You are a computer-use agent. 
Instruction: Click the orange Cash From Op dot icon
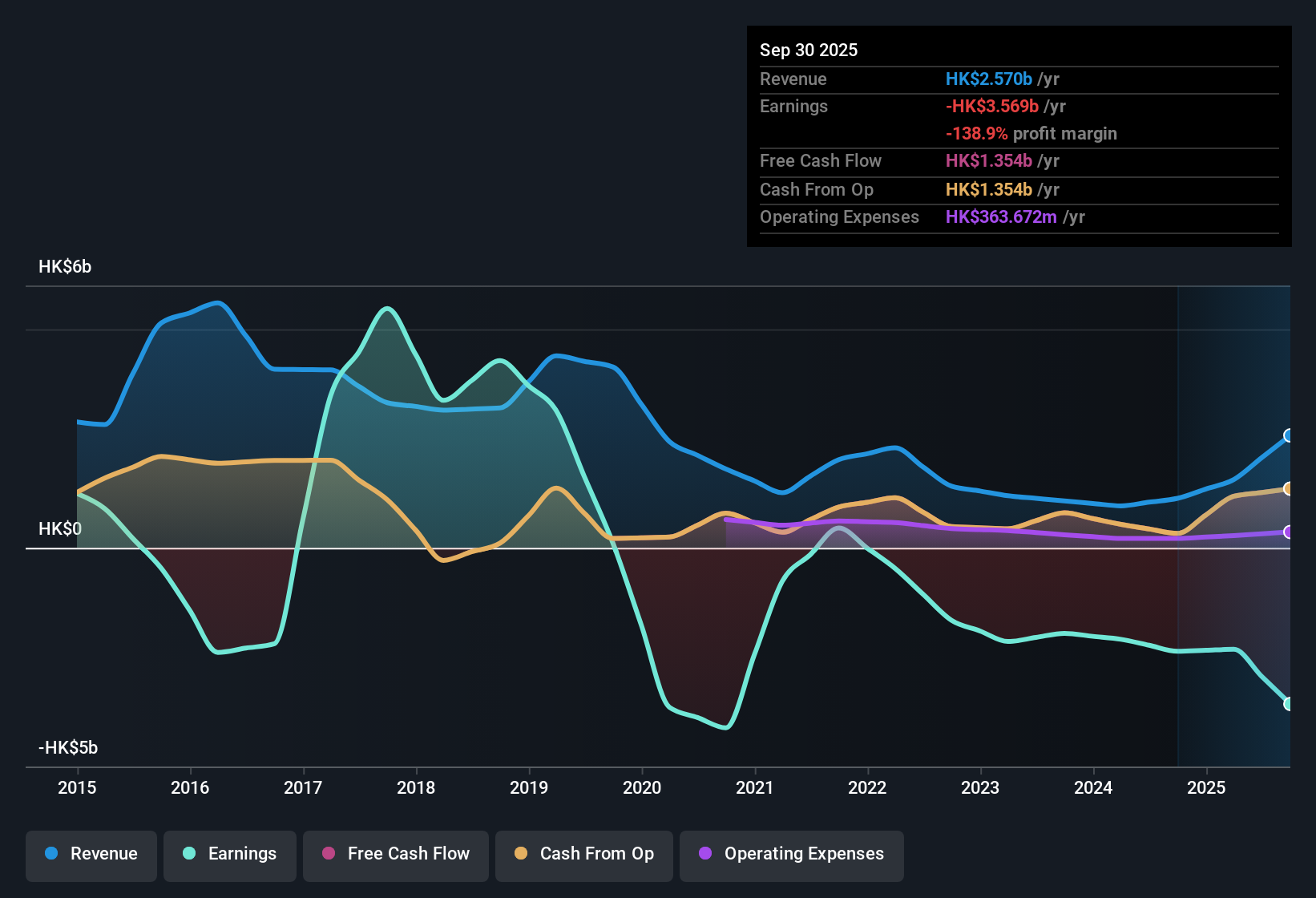click(521, 855)
